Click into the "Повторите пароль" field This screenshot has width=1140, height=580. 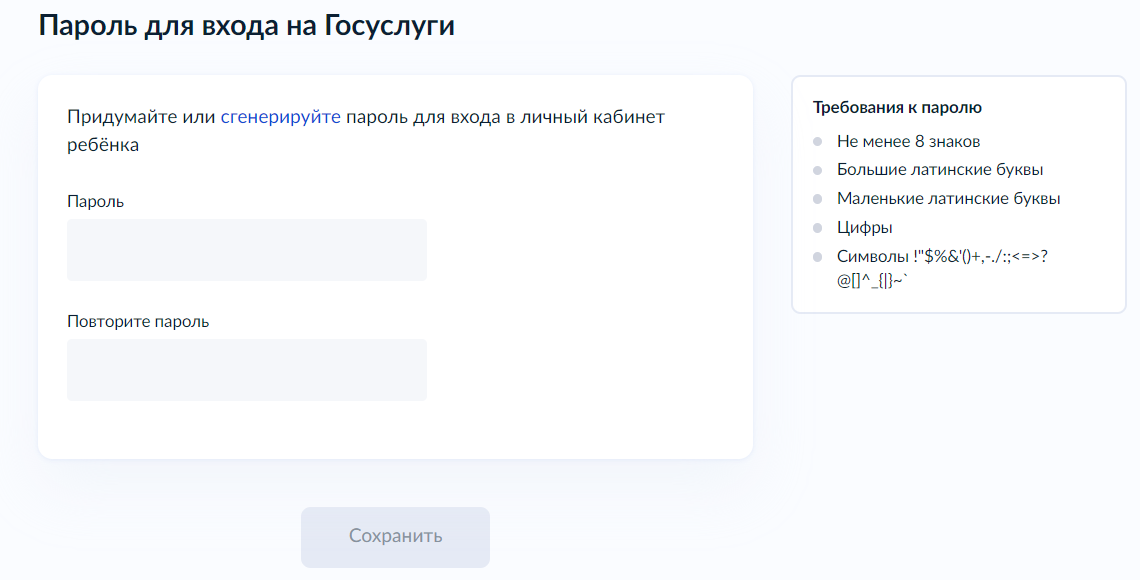coord(247,370)
